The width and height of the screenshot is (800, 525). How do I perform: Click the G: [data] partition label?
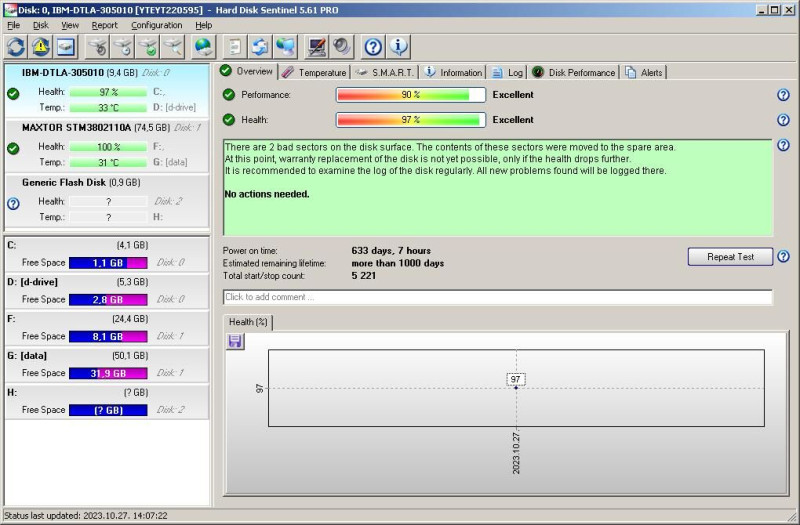point(27,356)
